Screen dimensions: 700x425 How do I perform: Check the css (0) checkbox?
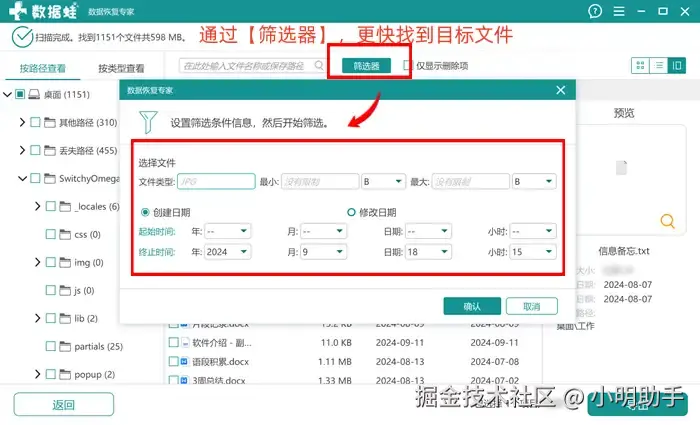51,234
